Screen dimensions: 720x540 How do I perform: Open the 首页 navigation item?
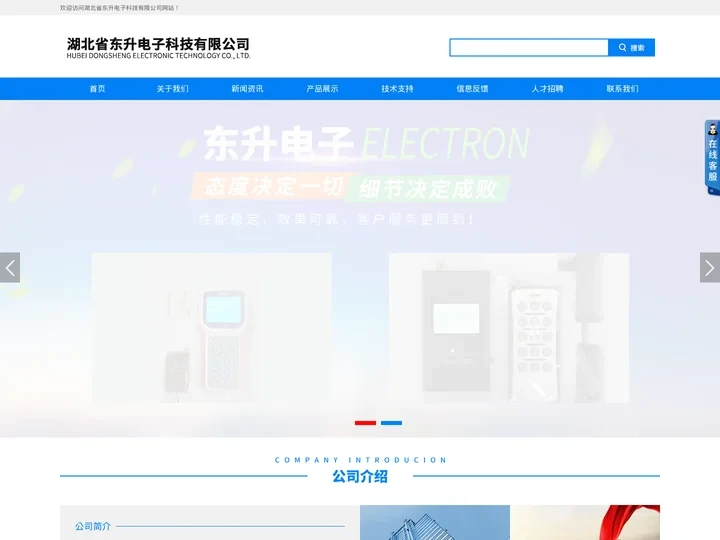tap(97, 89)
